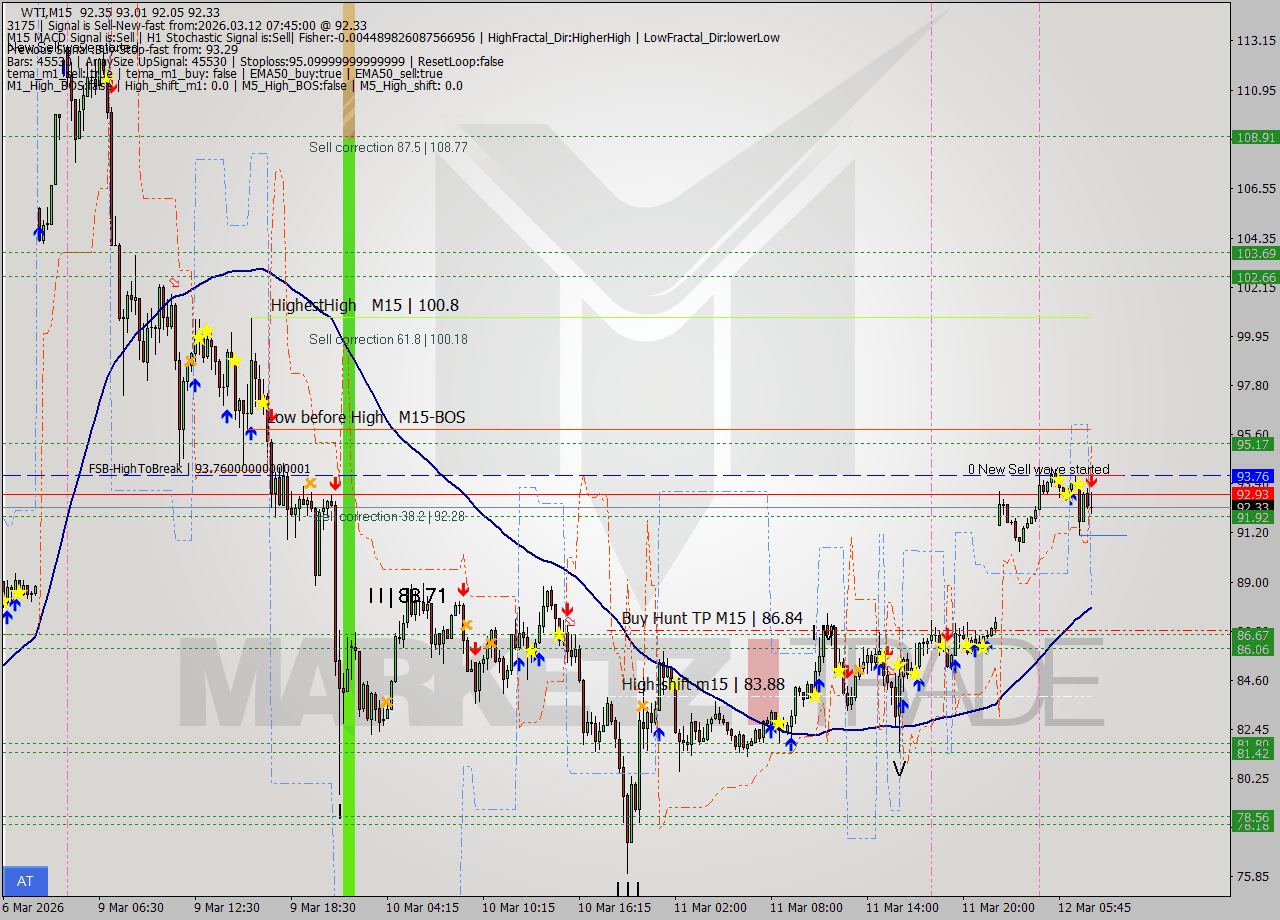Click the "Buy Hunt TP M15 | 86.84" annotation
1280x920 pixels.
point(711,618)
